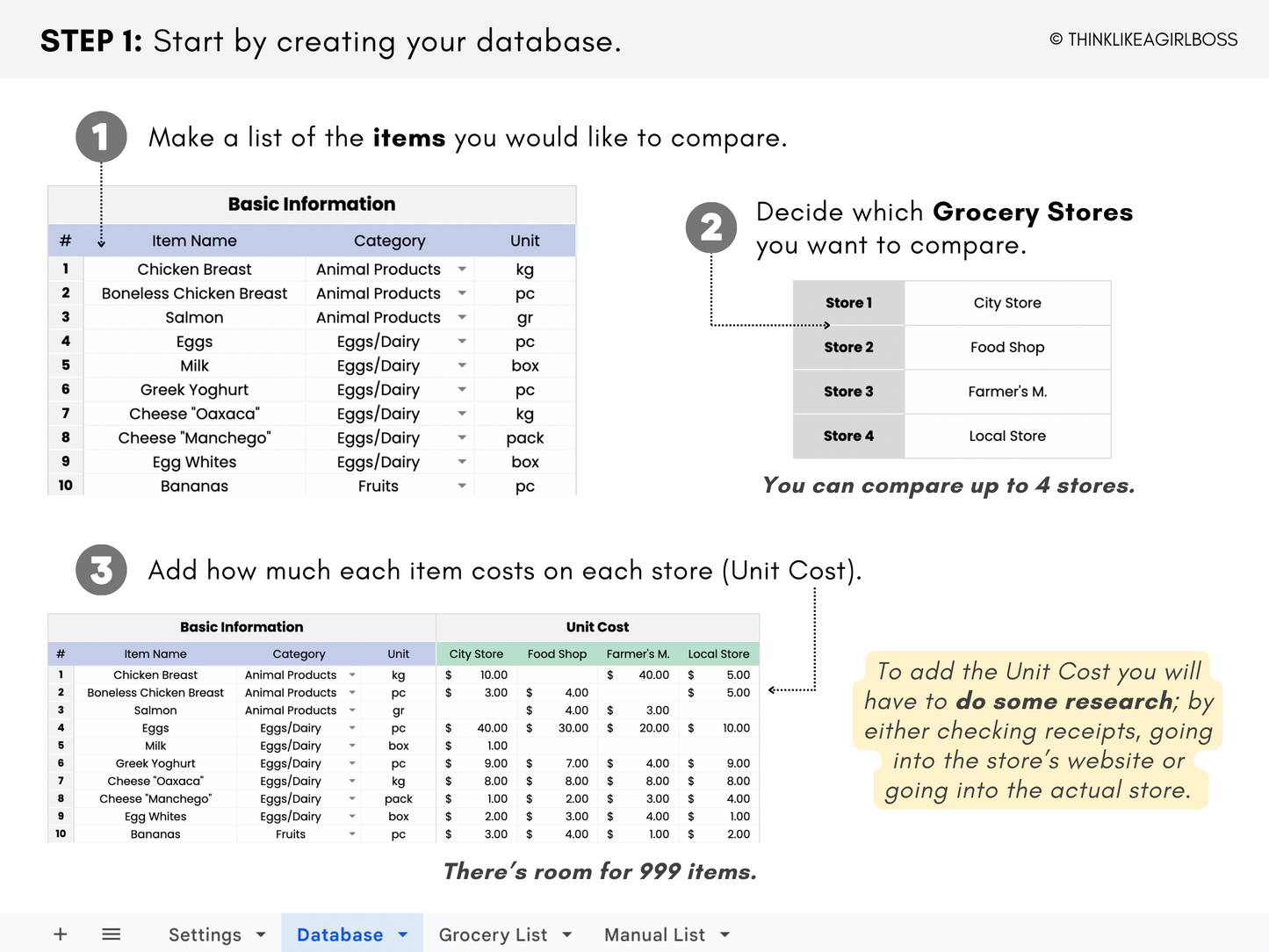Viewport: 1269px width, 952px height.
Task: Select the Manual List tab
Action: click(654, 934)
